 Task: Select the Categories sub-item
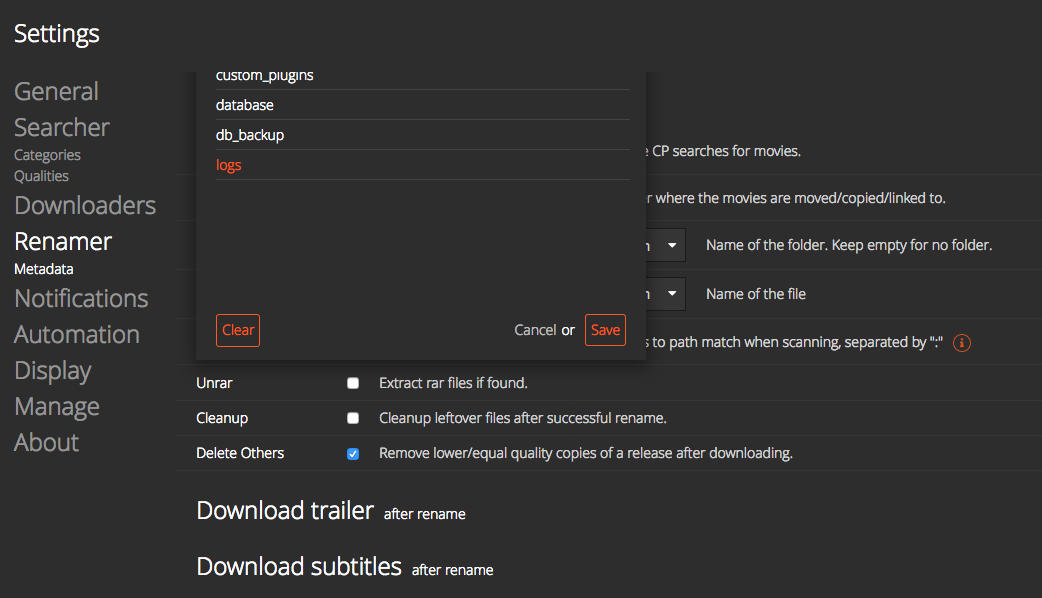(47, 155)
